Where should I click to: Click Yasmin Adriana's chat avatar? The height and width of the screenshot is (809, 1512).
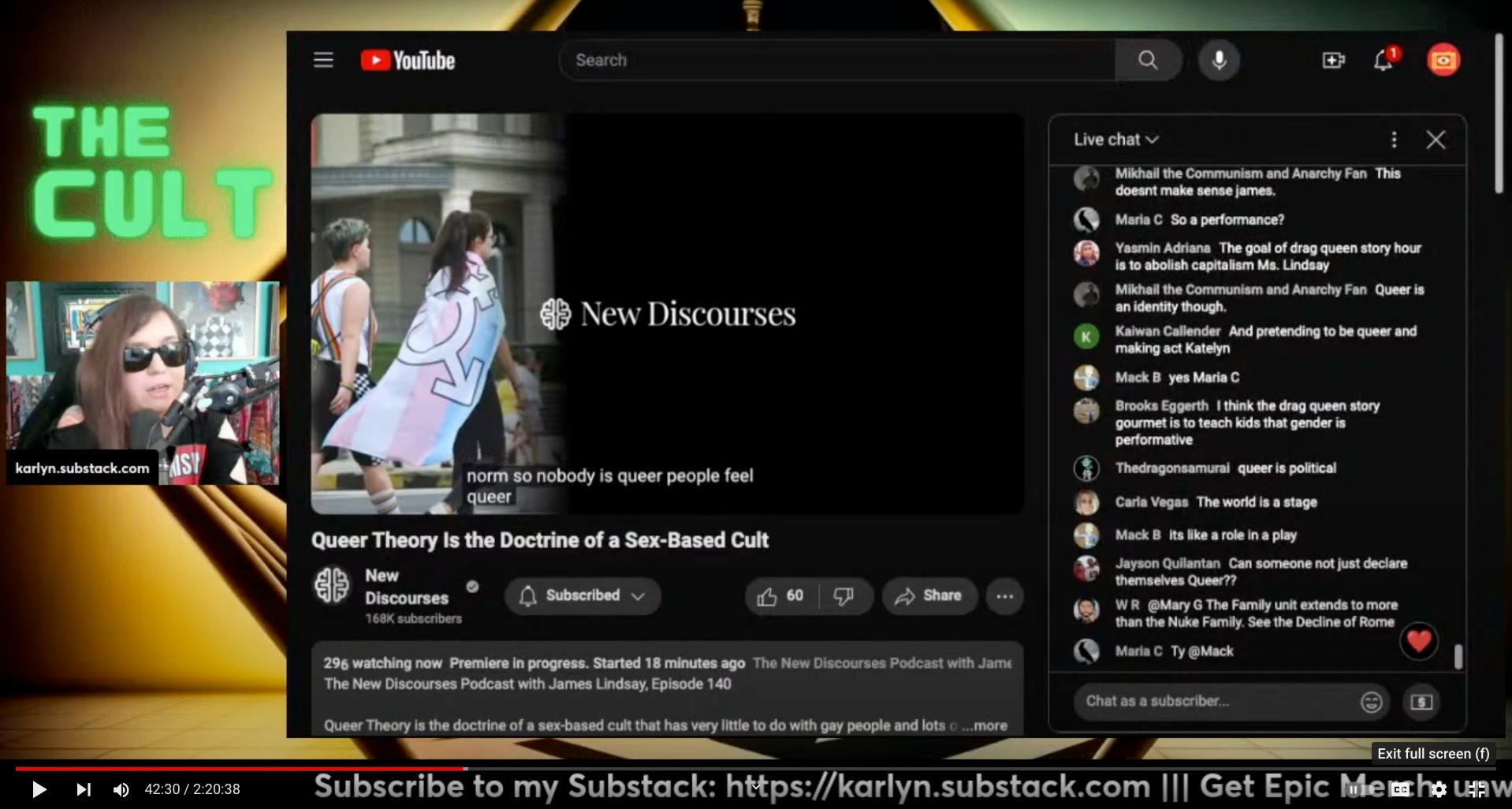[1086, 252]
